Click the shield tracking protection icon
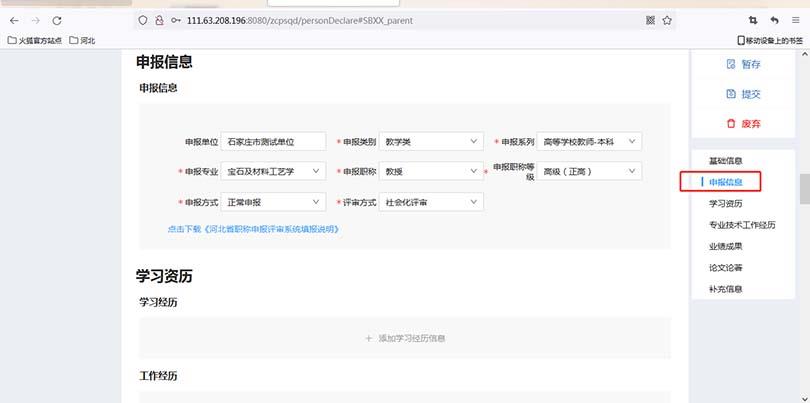The width and height of the screenshot is (810, 403). pos(144,20)
